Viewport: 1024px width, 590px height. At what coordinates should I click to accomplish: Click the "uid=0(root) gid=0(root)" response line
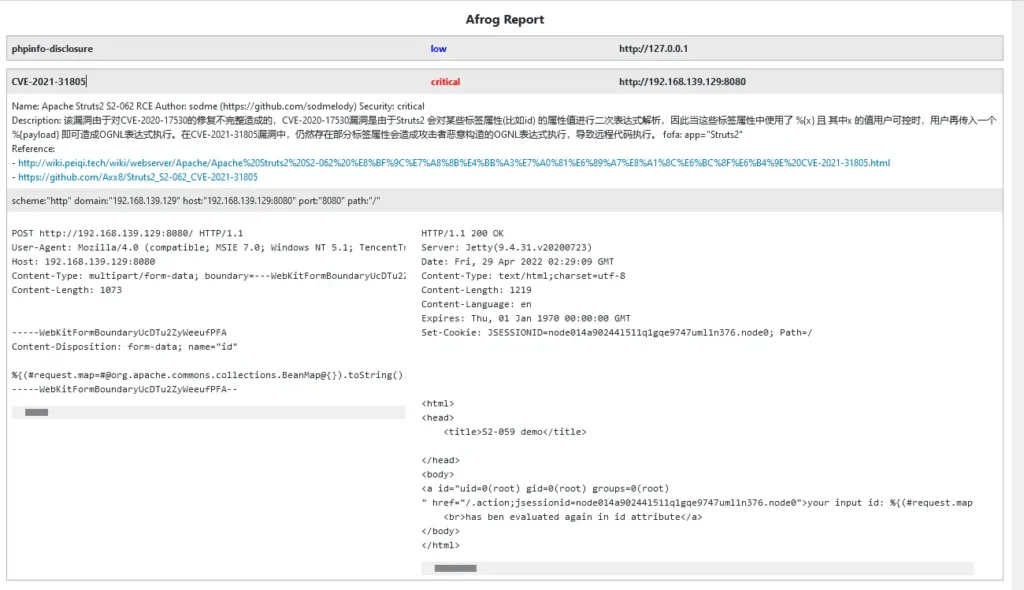click(x=545, y=489)
